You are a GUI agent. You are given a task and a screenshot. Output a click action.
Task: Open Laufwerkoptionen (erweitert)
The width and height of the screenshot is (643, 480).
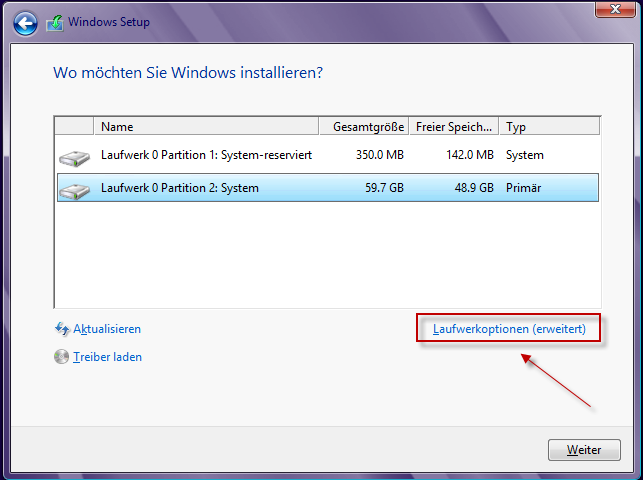(x=509, y=329)
